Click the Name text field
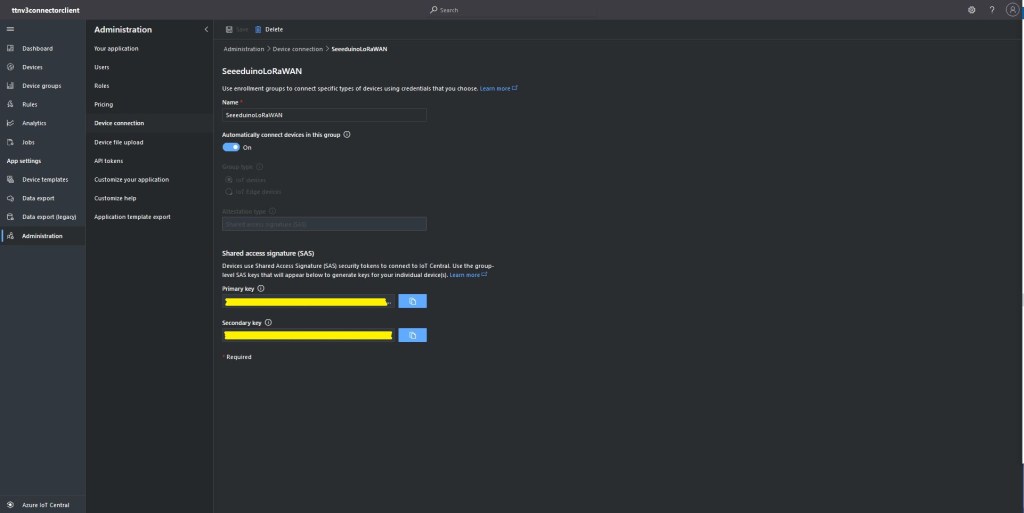 pyautogui.click(x=324, y=115)
